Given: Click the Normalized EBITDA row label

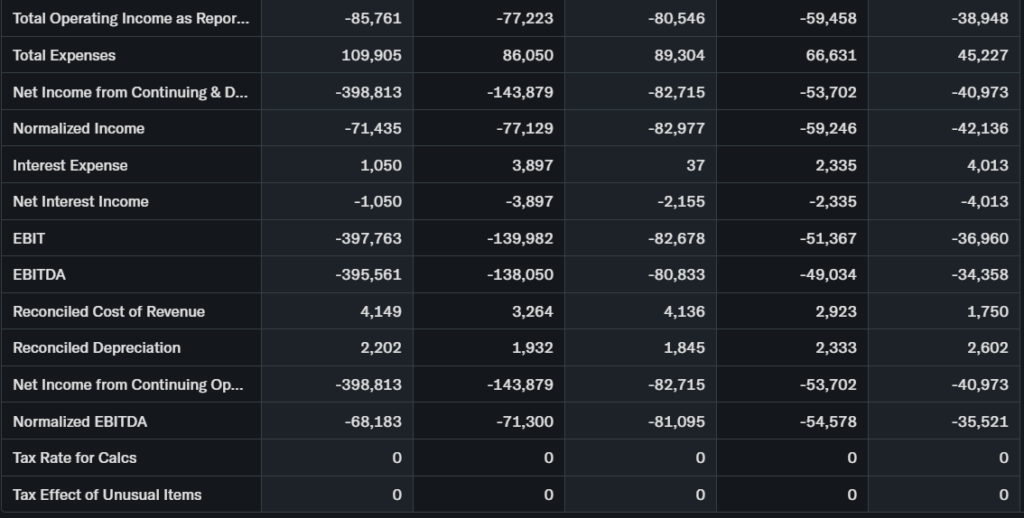Looking at the screenshot, I should point(79,421).
